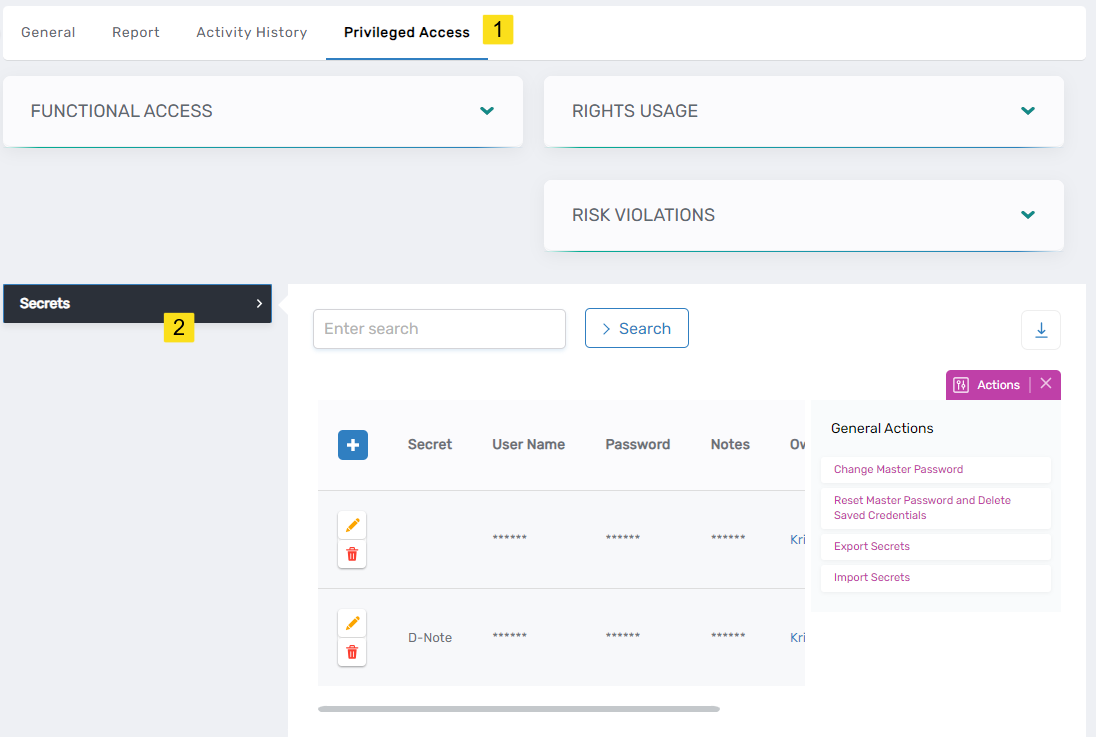Expand the Secrets sidebar panel
Screen dimensions: 1096x737
click(259, 303)
